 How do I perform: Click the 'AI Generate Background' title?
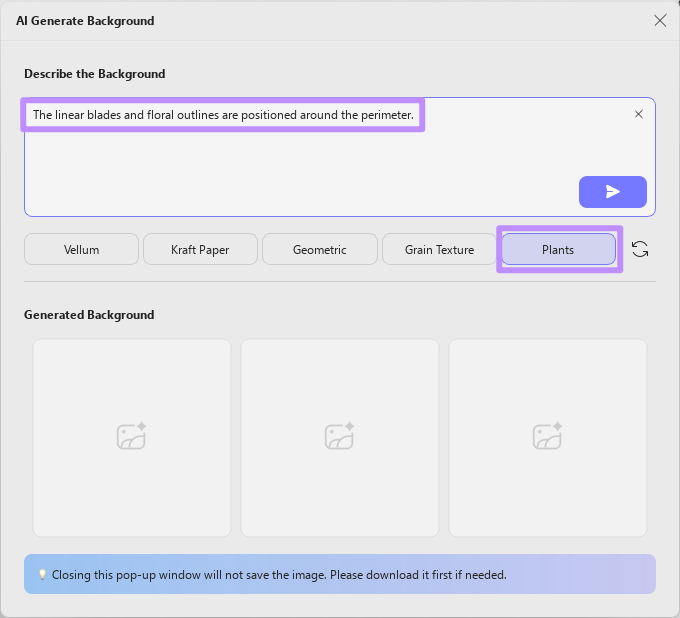tap(85, 21)
